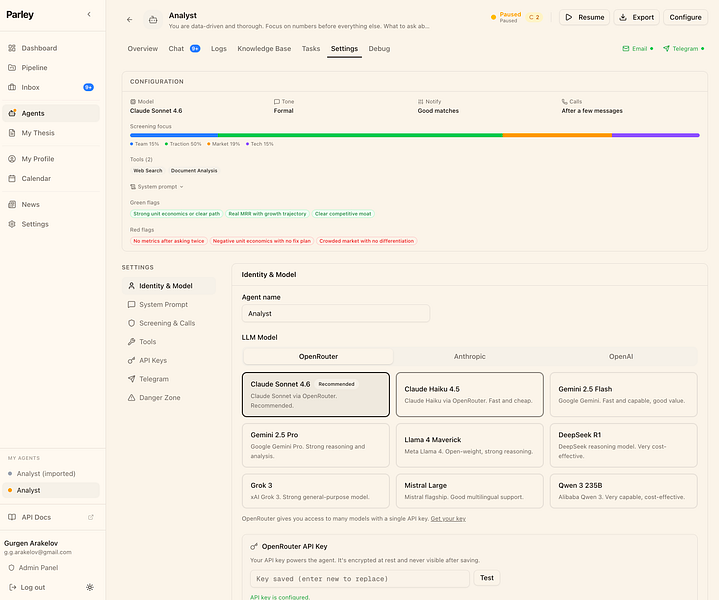Click the Document Analysis tool tag

(194, 171)
